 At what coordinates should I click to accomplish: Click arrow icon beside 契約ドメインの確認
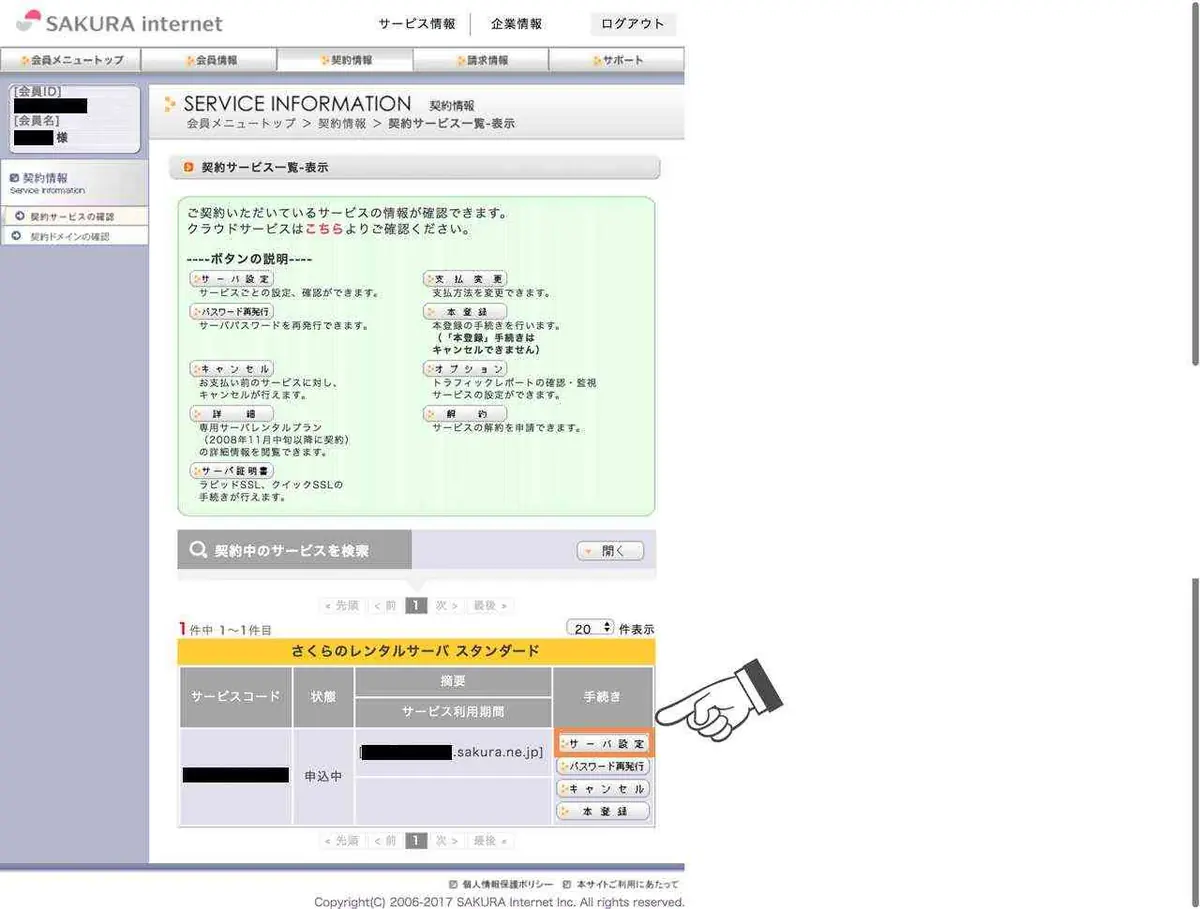click(x=16, y=236)
